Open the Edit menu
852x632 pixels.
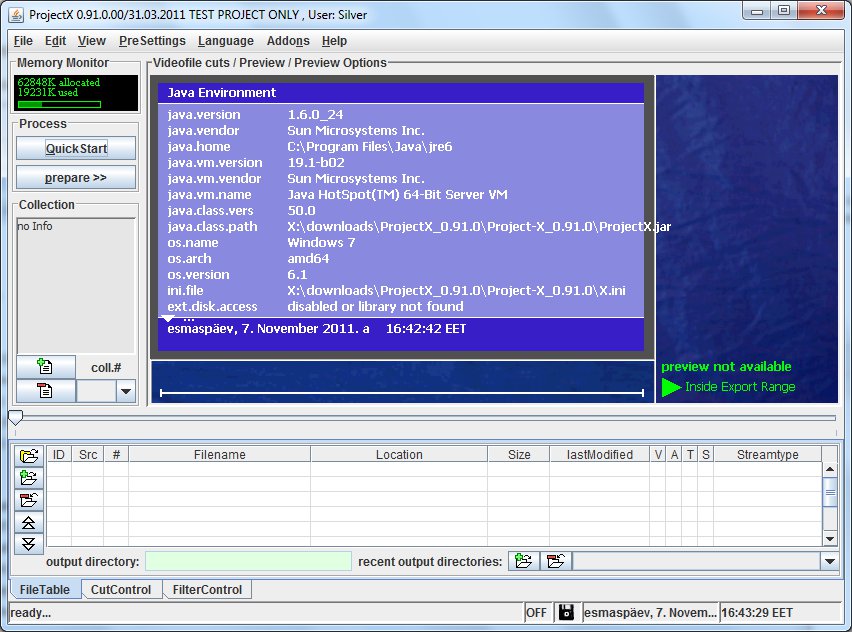pos(55,41)
